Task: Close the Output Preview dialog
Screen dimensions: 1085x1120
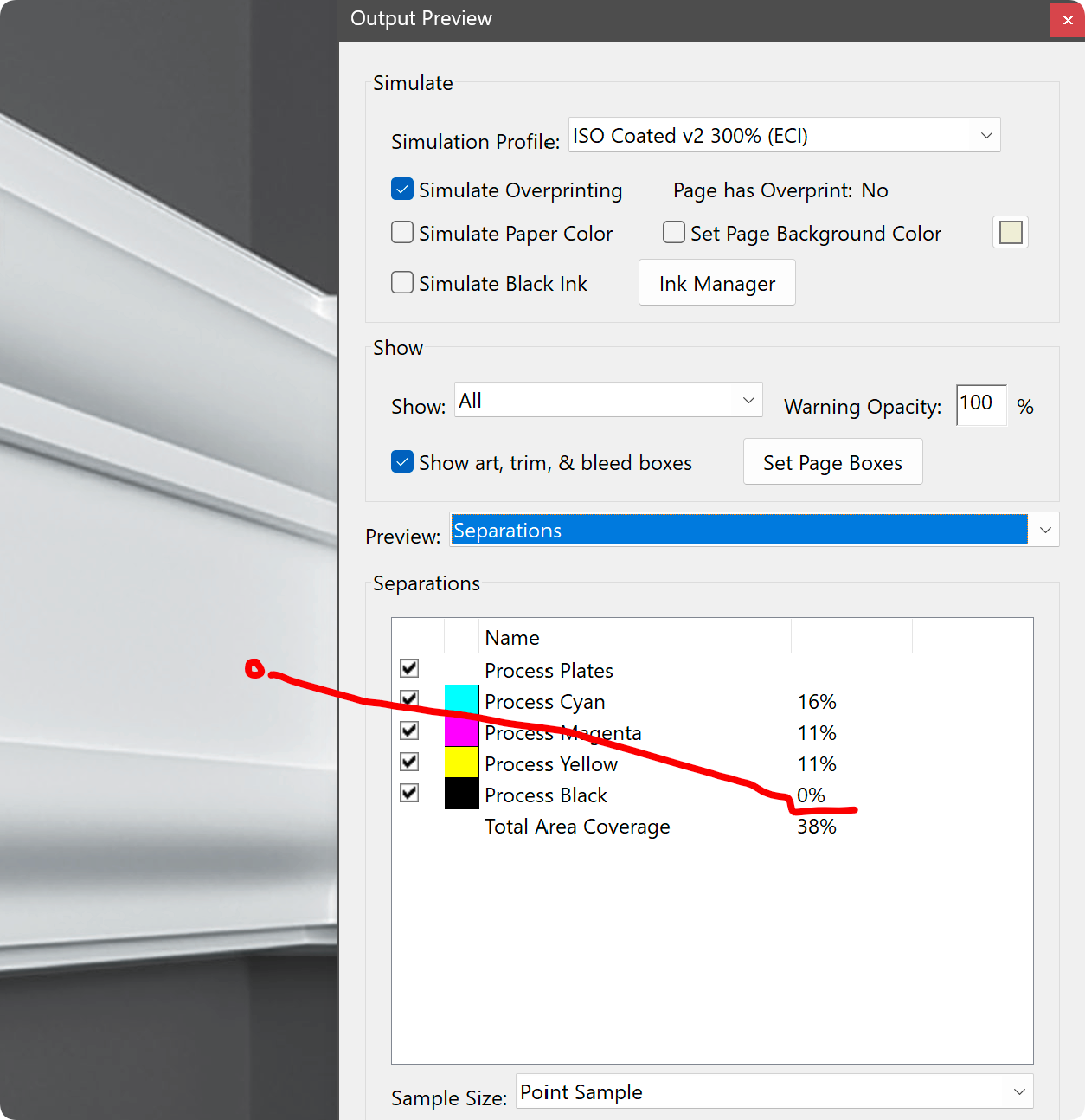Action: coord(1067,20)
